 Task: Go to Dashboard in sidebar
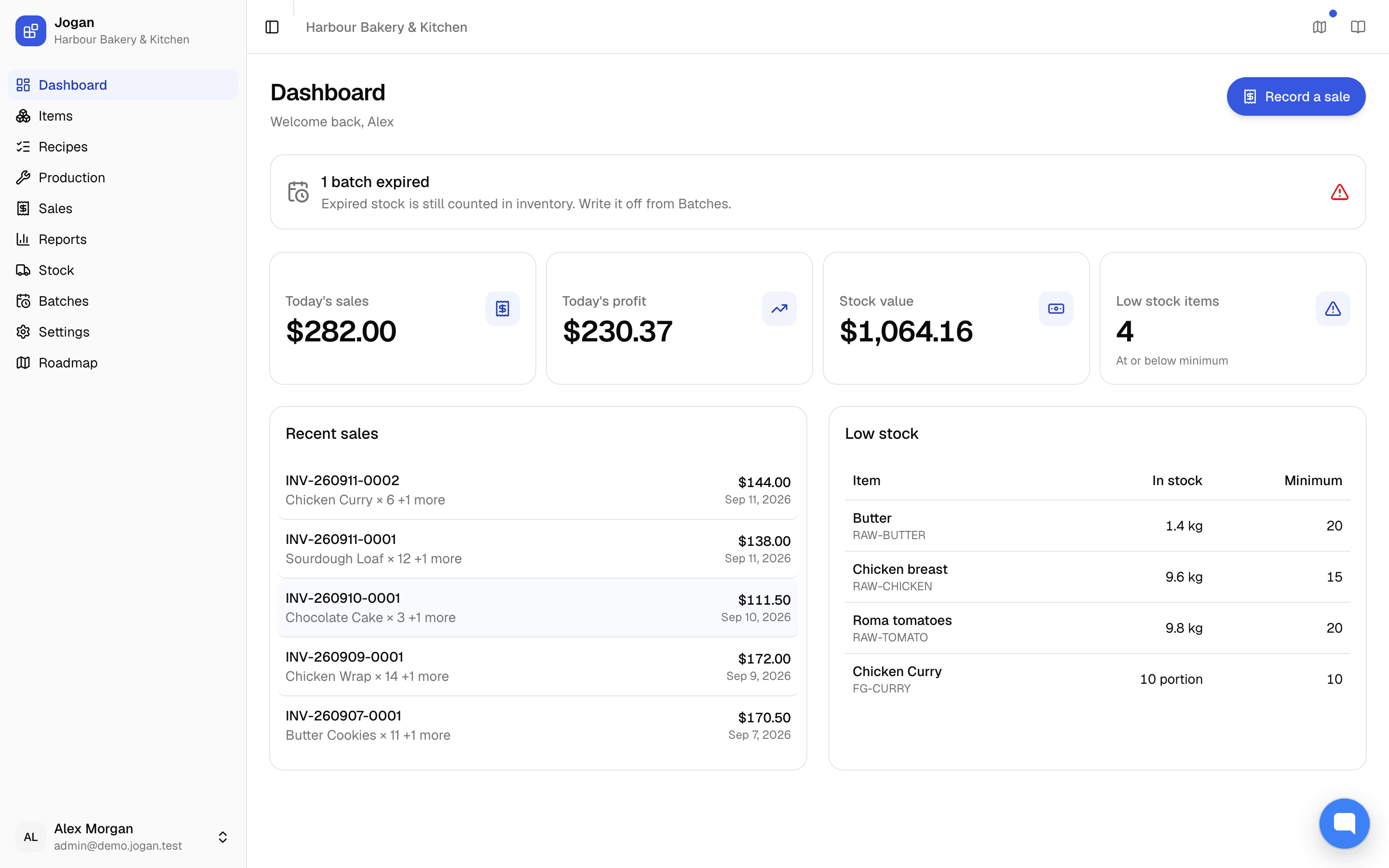pos(123,85)
